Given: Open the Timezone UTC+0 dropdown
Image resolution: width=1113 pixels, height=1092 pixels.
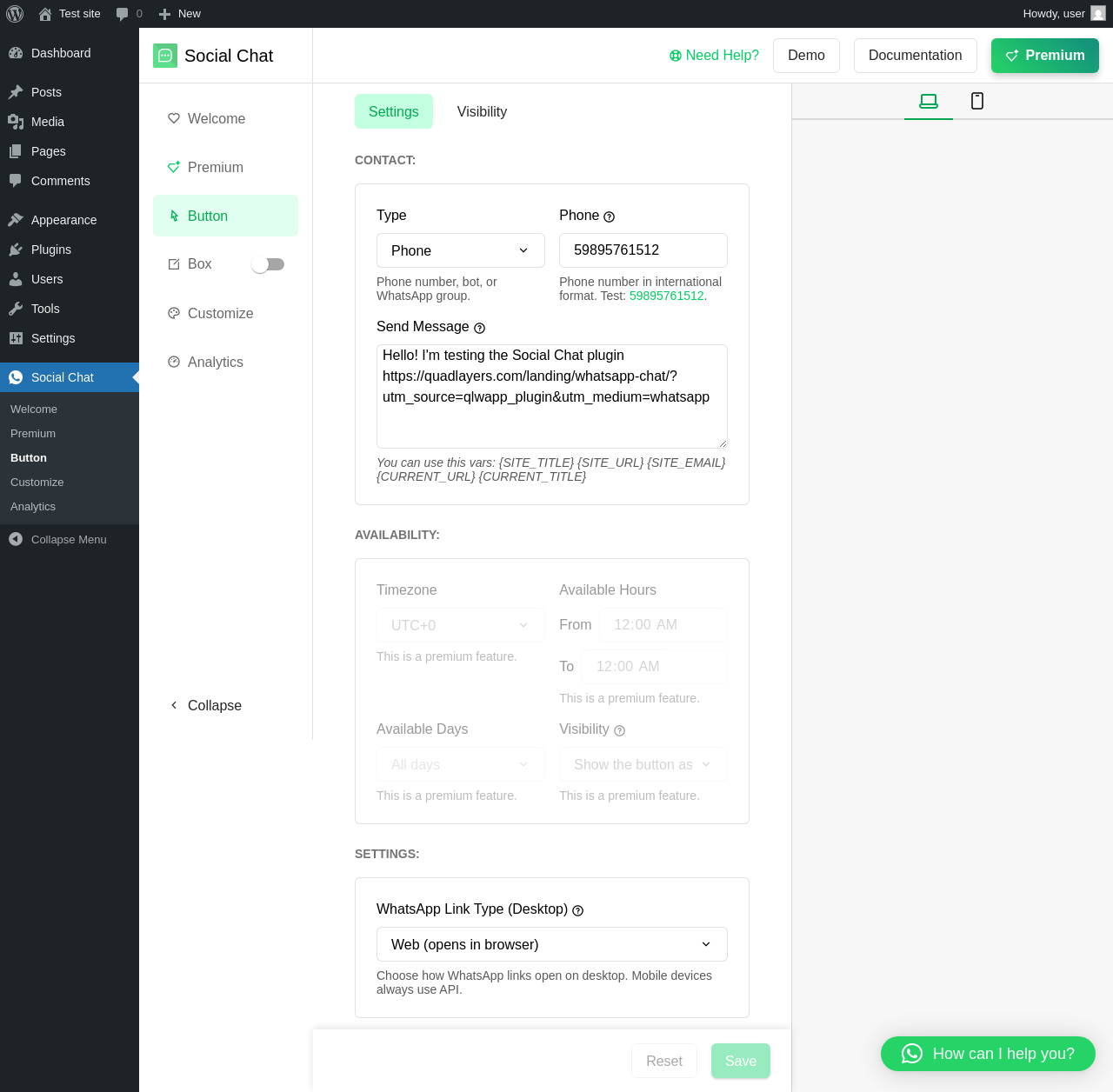Looking at the screenshot, I should (x=461, y=625).
